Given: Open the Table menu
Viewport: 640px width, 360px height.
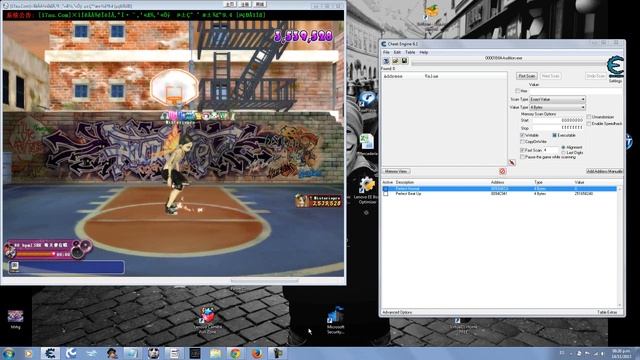Looking at the screenshot, I should click(410, 52).
